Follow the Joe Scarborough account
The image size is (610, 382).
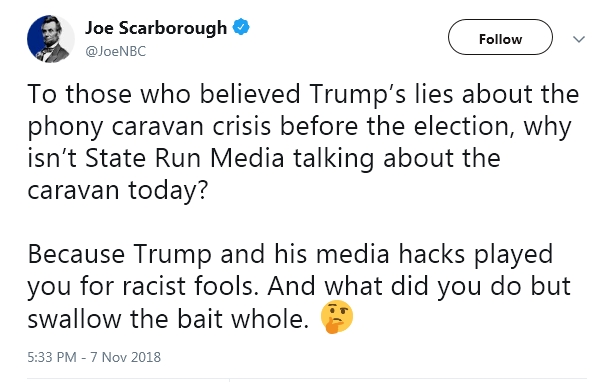[x=500, y=37]
